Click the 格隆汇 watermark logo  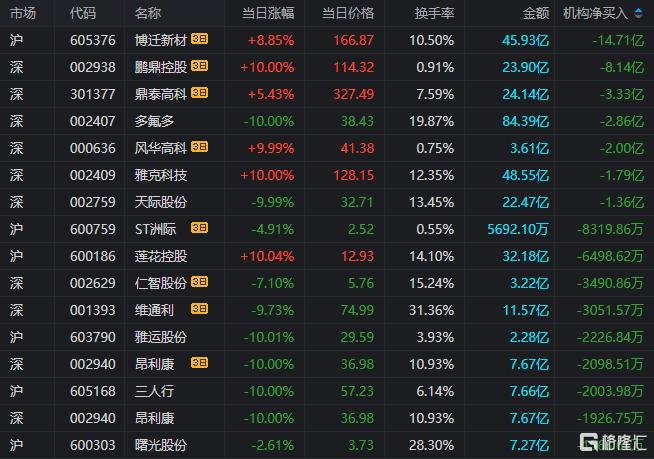coord(613,443)
